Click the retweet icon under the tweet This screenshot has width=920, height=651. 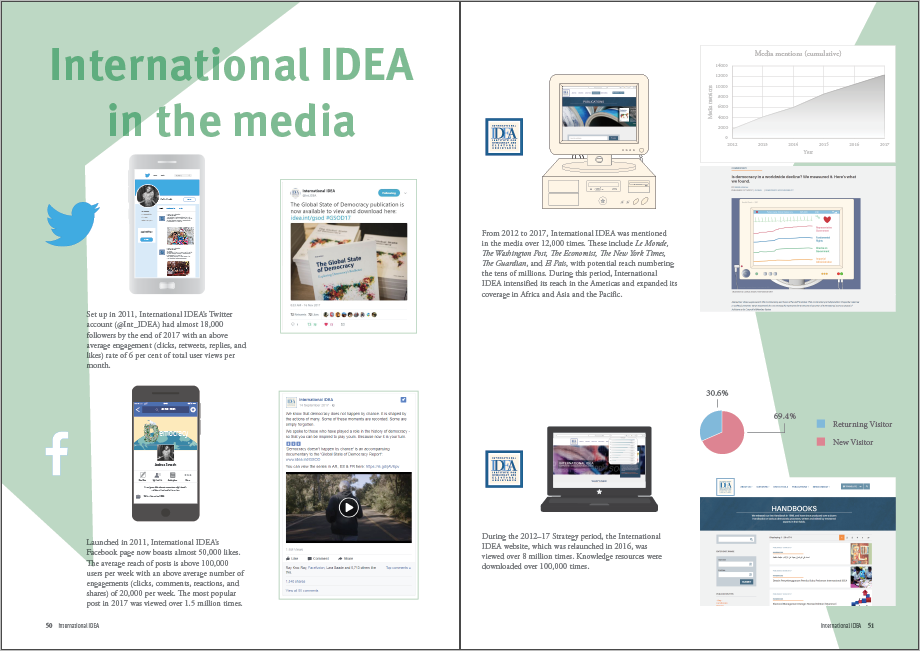(x=309, y=324)
